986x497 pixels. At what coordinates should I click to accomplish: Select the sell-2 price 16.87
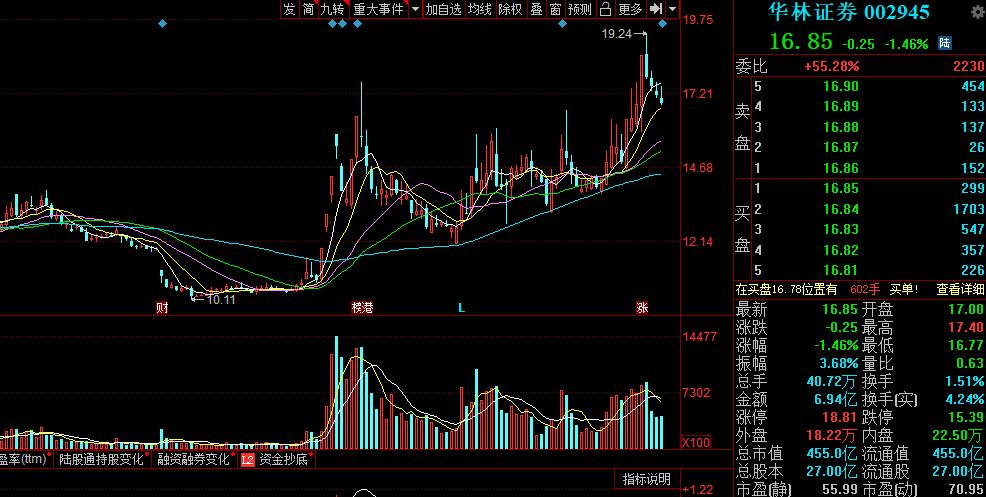(841, 147)
